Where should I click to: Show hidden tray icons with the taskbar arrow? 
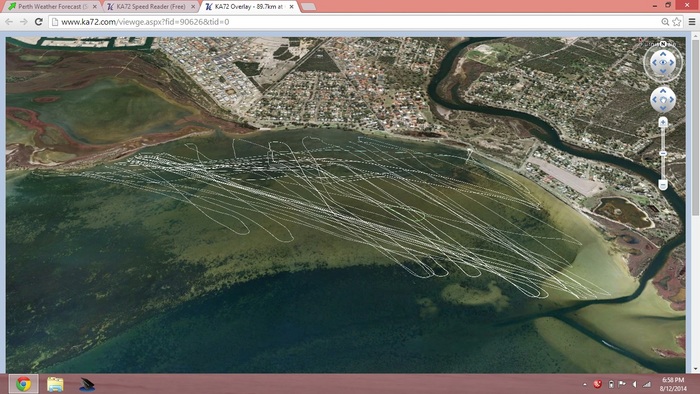tap(585, 384)
